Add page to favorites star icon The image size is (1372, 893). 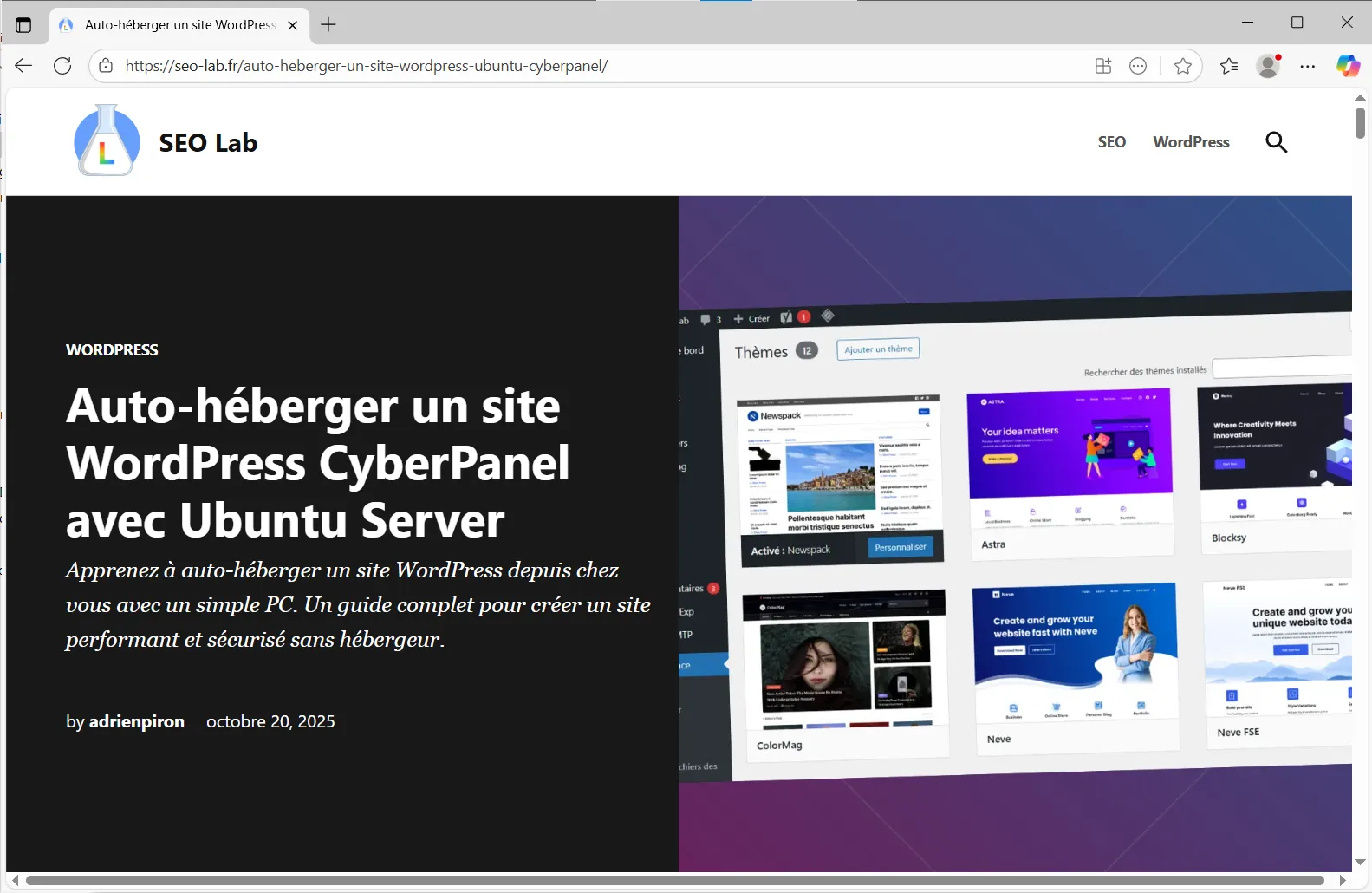1182,66
